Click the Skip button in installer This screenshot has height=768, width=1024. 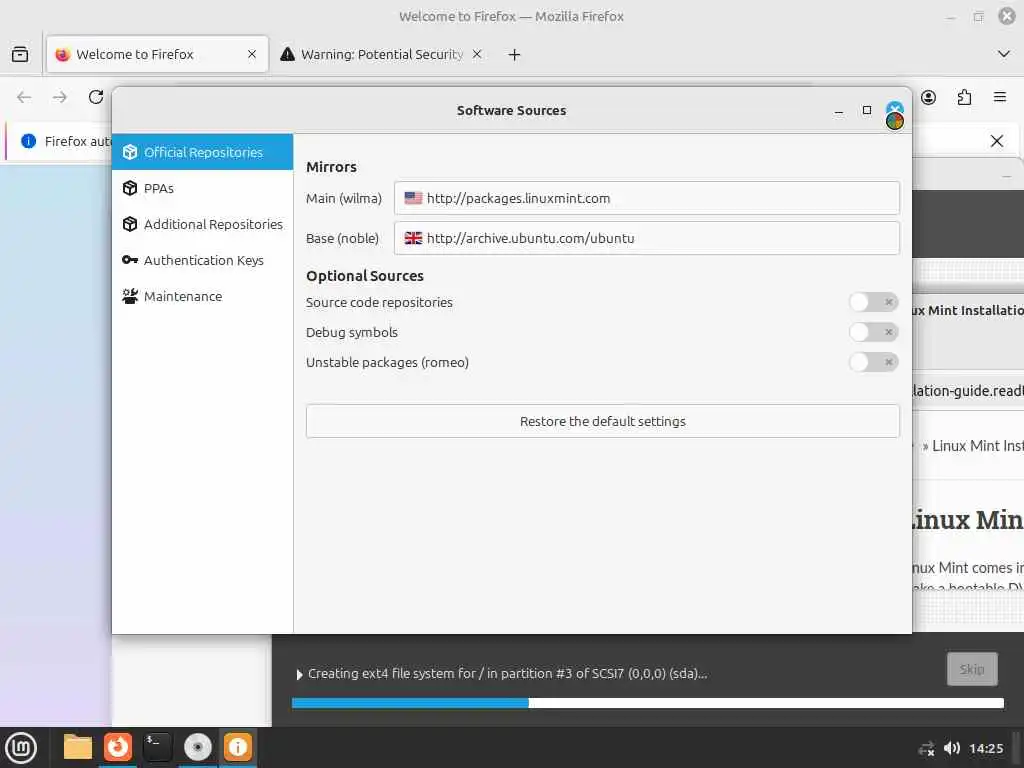point(972,669)
